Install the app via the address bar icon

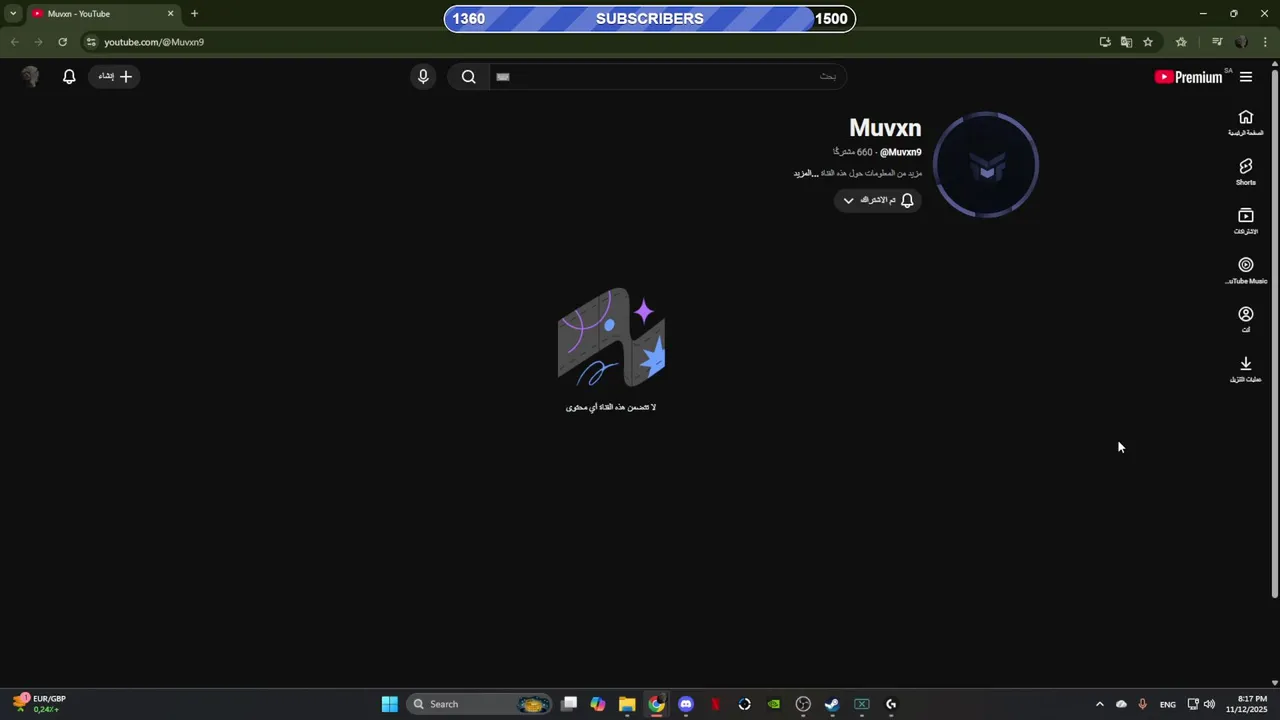[x=1105, y=42]
